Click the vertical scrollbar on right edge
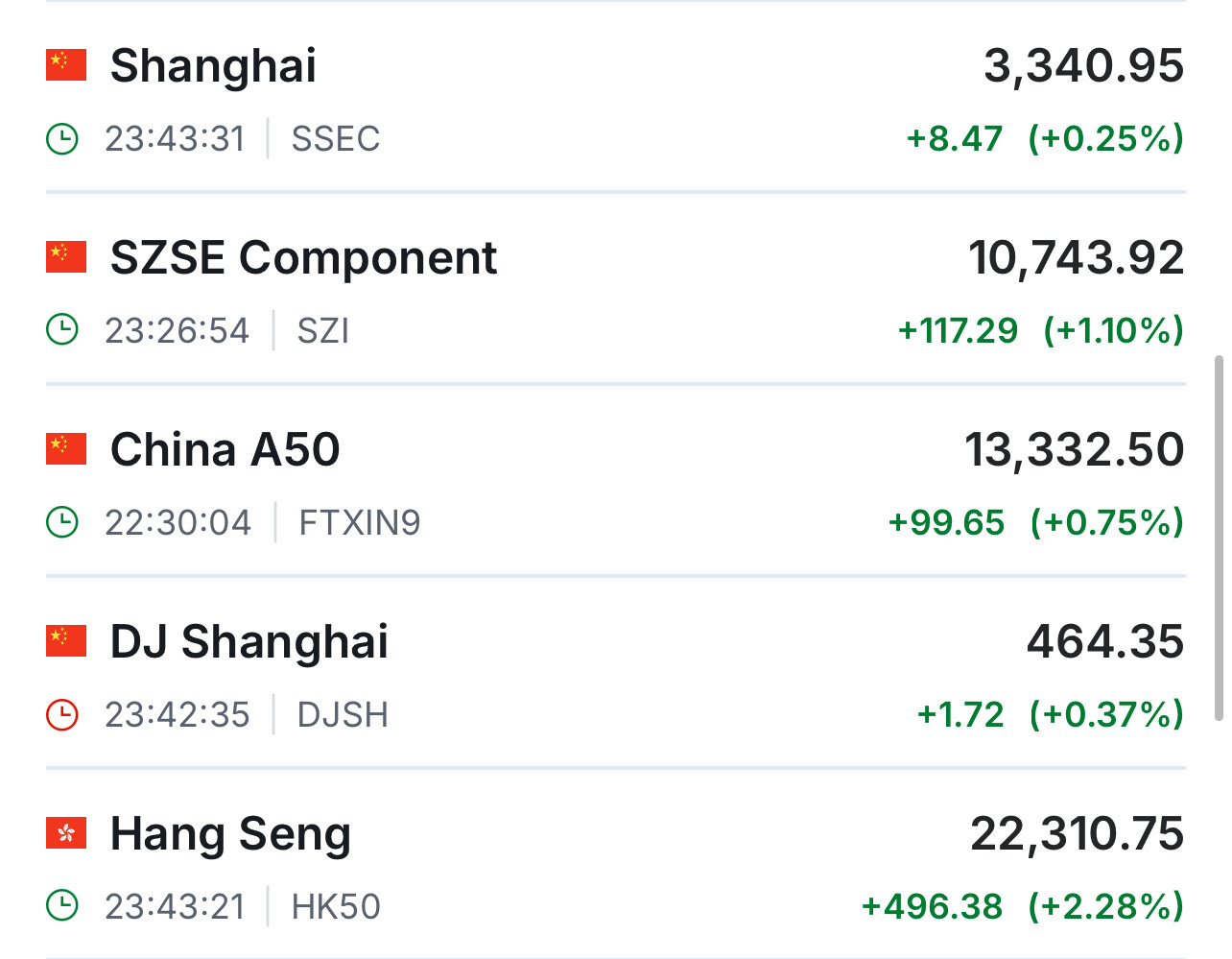This screenshot has width=1232, height=959. [1219, 538]
